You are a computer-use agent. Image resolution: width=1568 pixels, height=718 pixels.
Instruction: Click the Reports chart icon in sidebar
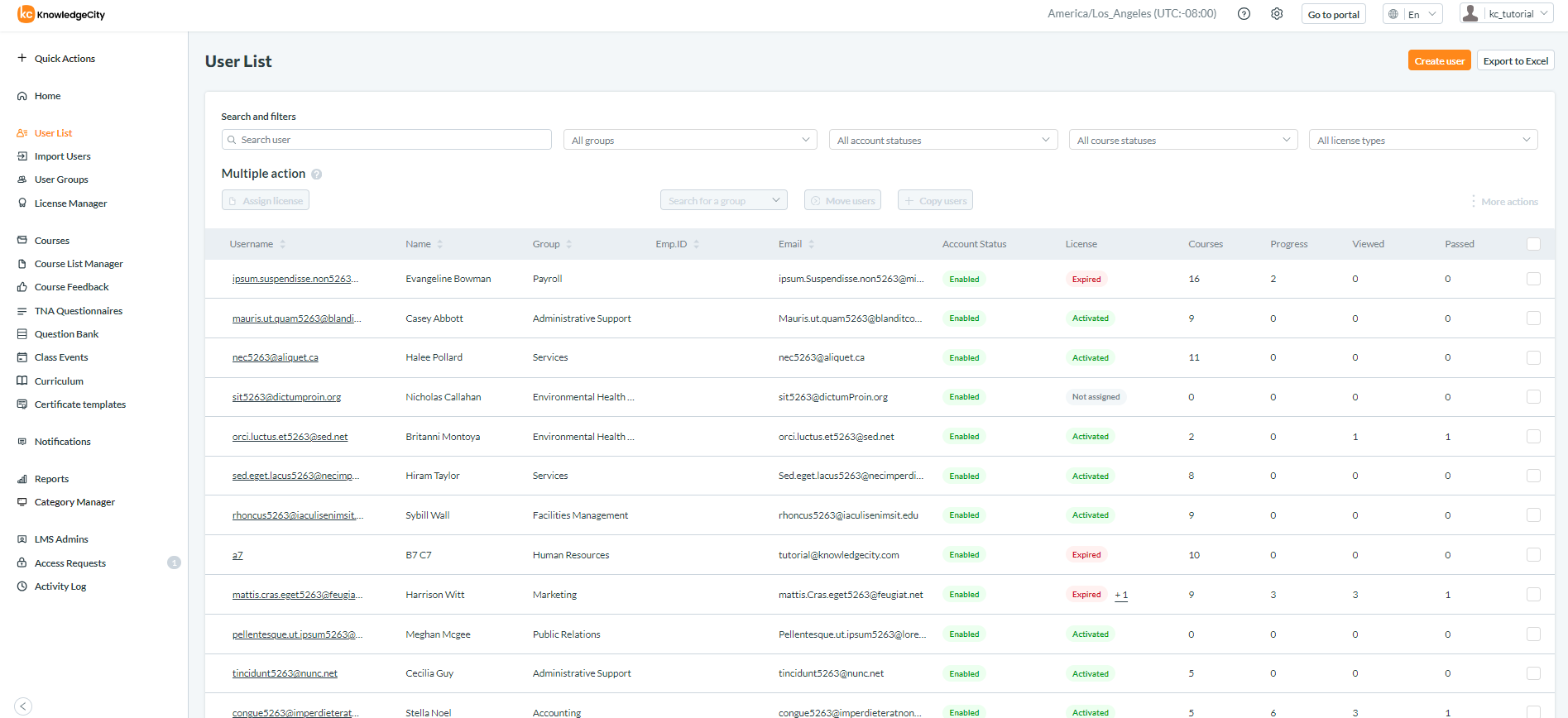(x=22, y=479)
